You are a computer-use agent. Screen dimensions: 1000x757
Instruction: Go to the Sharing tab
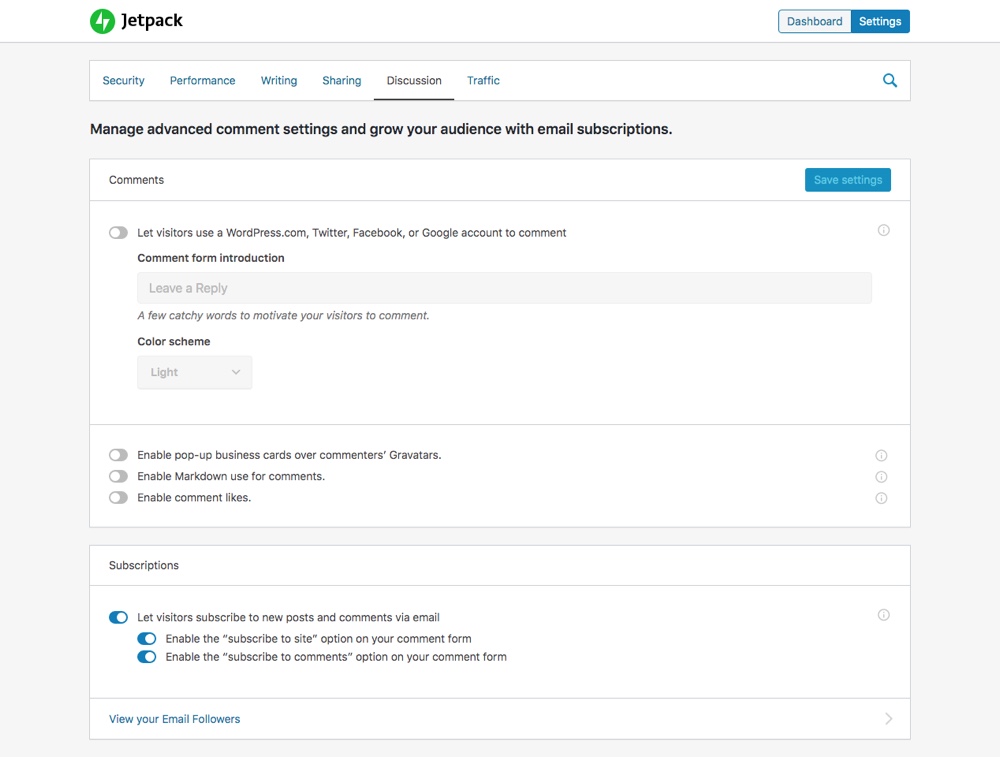(342, 80)
